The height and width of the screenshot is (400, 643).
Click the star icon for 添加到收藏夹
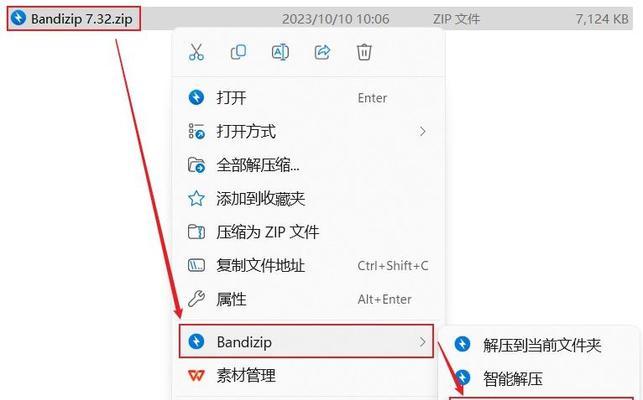point(196,199)
